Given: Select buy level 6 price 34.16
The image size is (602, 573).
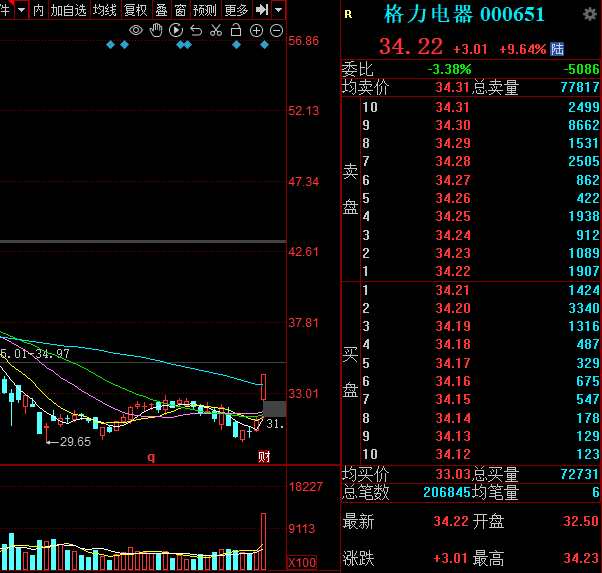Looking at the screenshot, I should 453,381.
